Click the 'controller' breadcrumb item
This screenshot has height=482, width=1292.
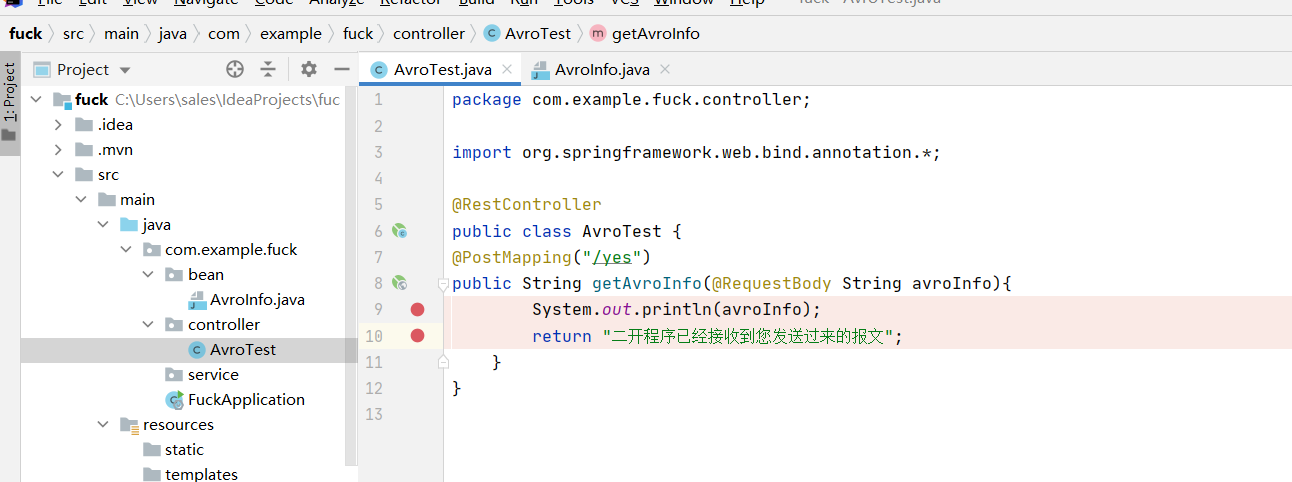pos(429,33)
